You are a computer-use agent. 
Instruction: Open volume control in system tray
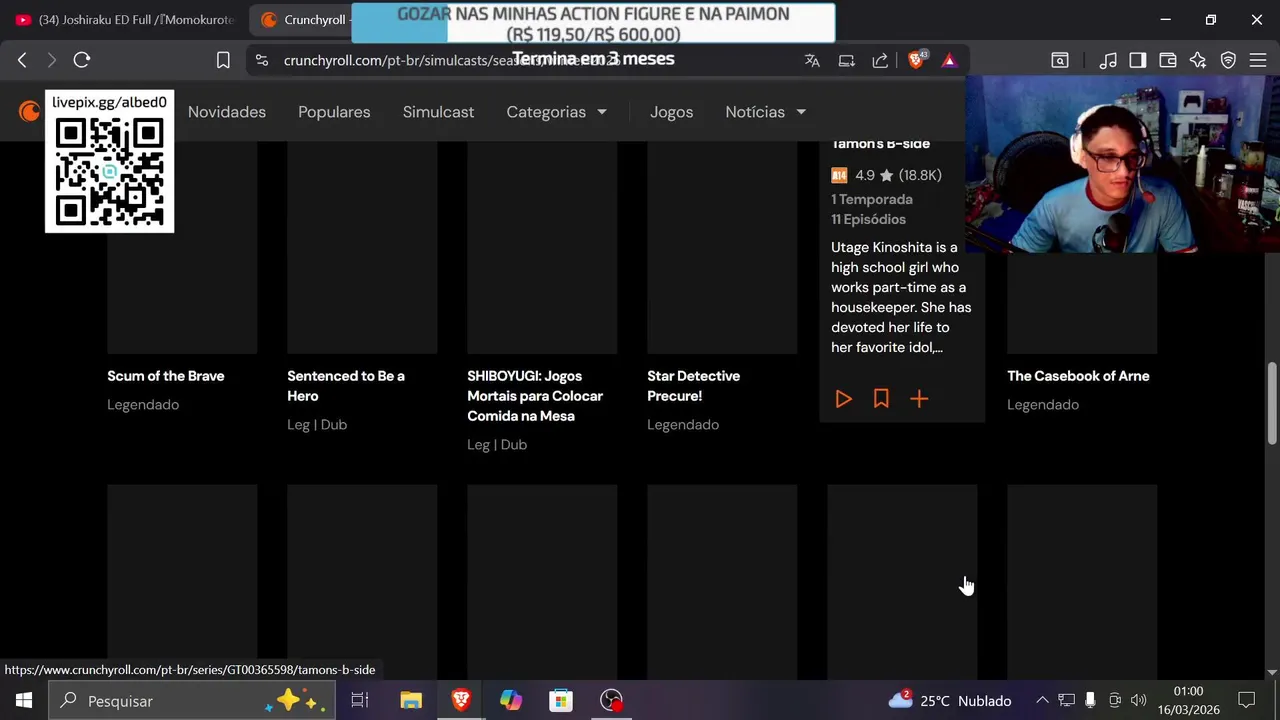tap(1138, 700)
